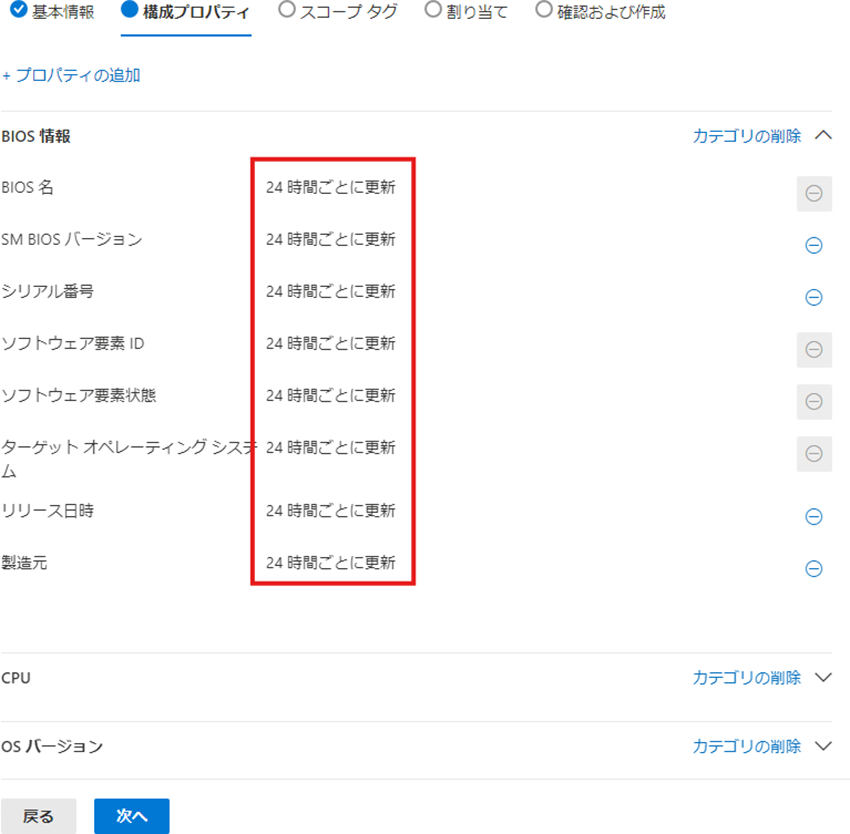Open the 基本情報 step tab

click(x=53, y=11)
